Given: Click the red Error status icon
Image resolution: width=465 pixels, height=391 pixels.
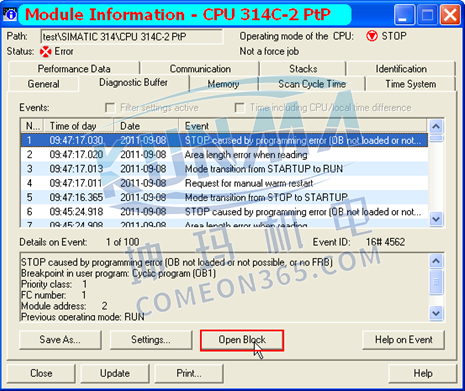Looking at the screenshot, I should 46,52.
